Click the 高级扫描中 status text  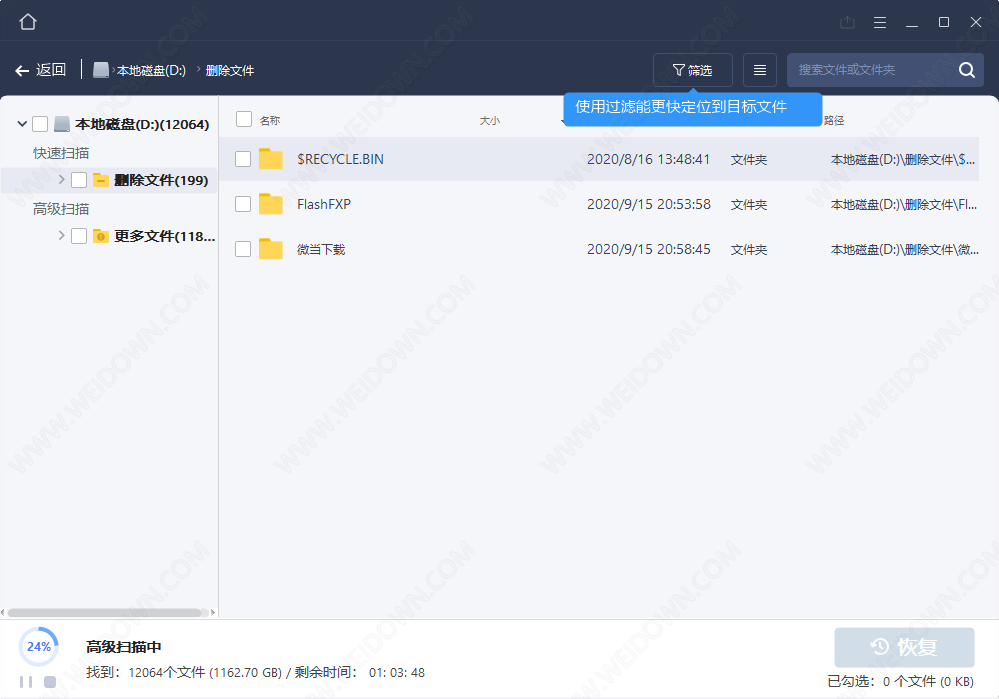pyautogui.click(x=124, y=647)
